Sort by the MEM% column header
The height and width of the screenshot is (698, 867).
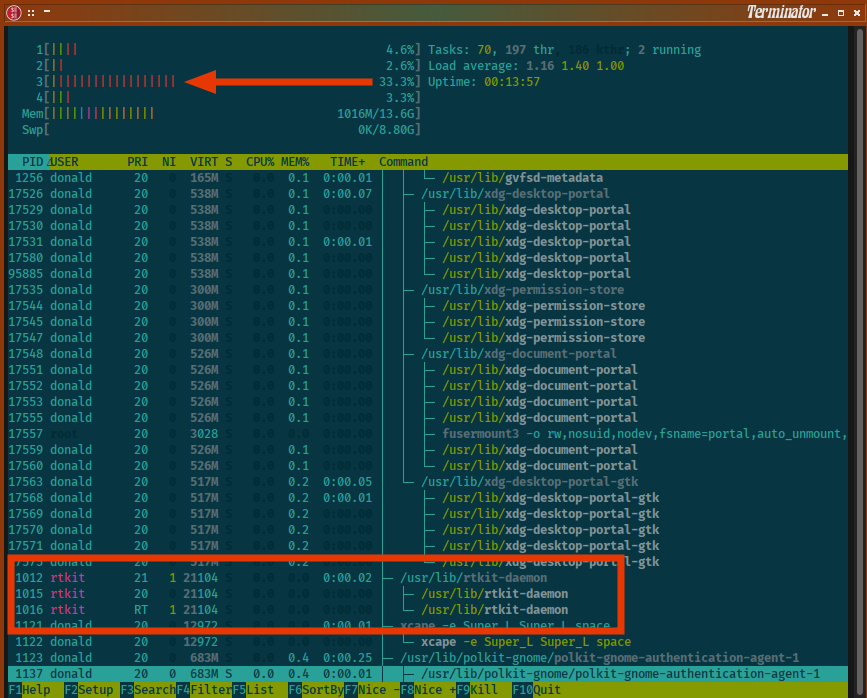click(295, 162)
